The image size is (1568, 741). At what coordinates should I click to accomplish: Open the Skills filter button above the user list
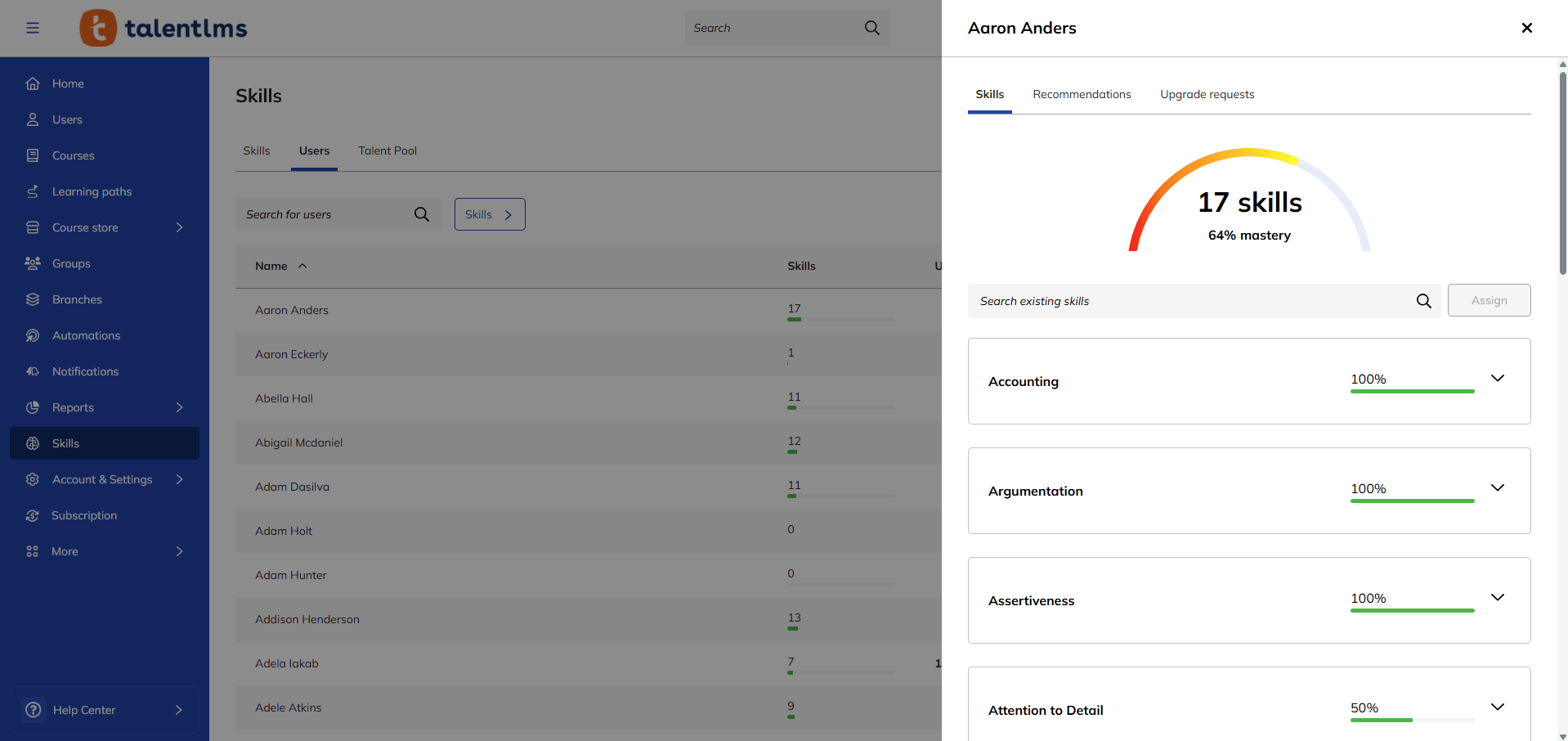(489, 213)
